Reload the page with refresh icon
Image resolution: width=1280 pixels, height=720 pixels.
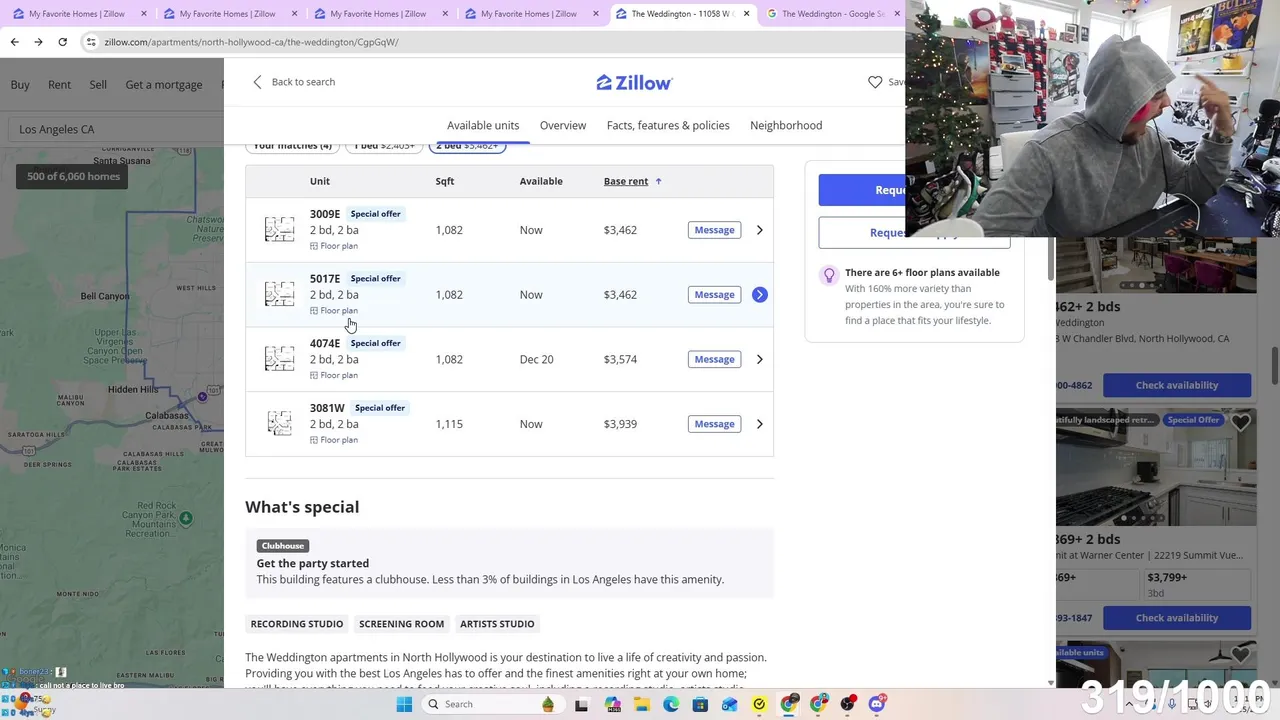(x=62, y=42)
